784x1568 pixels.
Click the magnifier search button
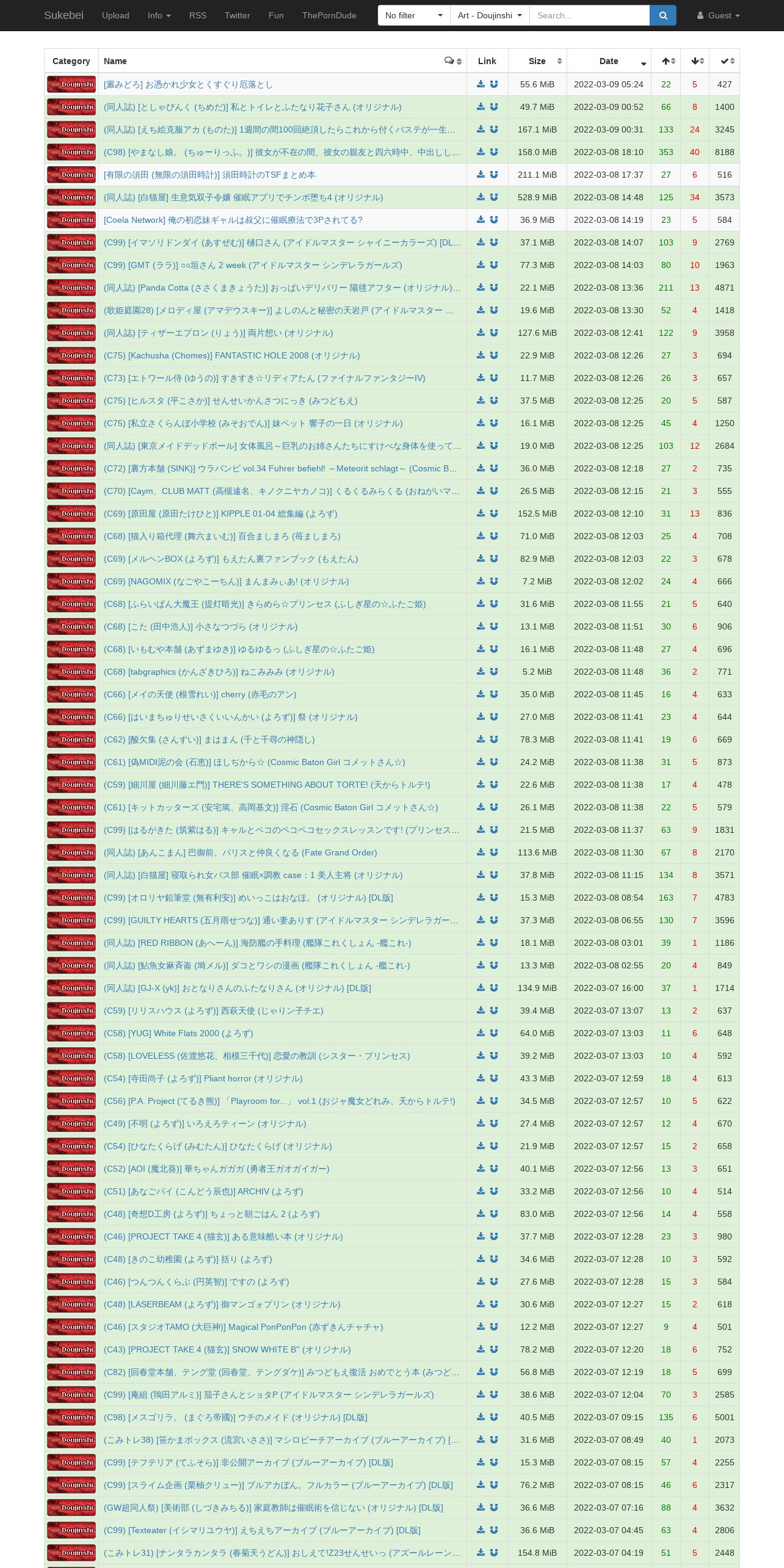[x=663, y=15]
